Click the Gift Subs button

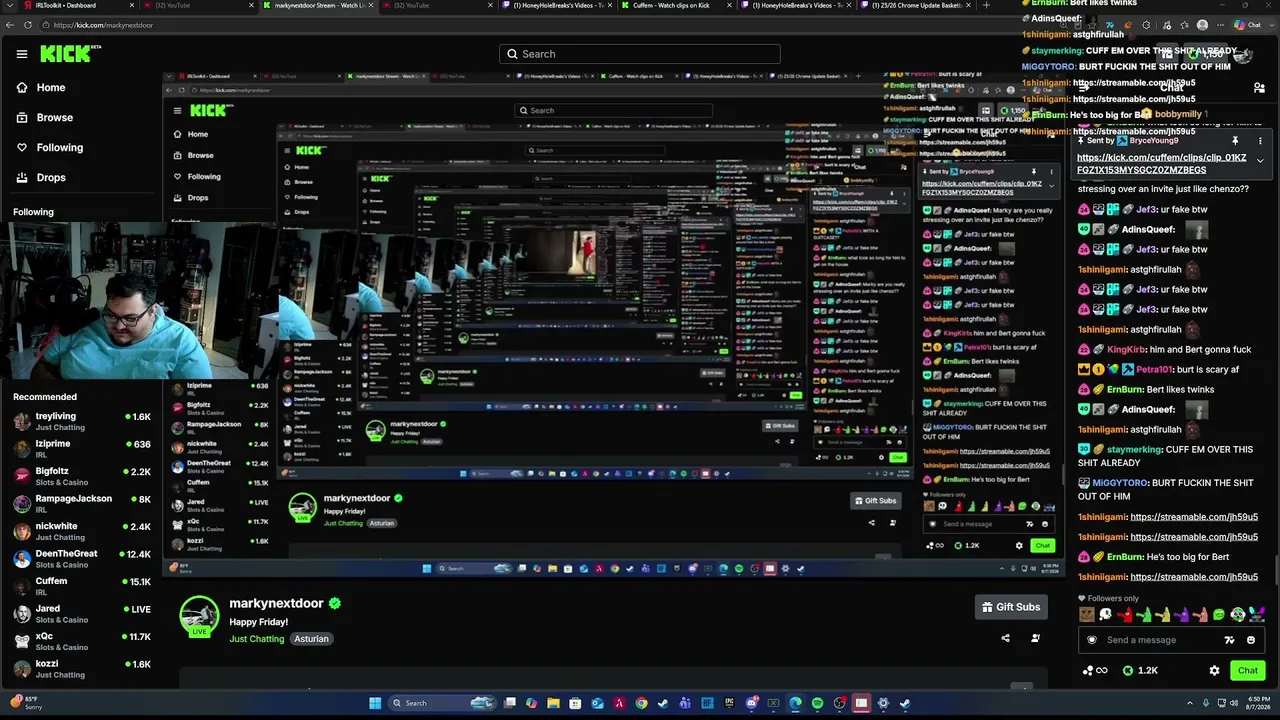click(1011, 607)
